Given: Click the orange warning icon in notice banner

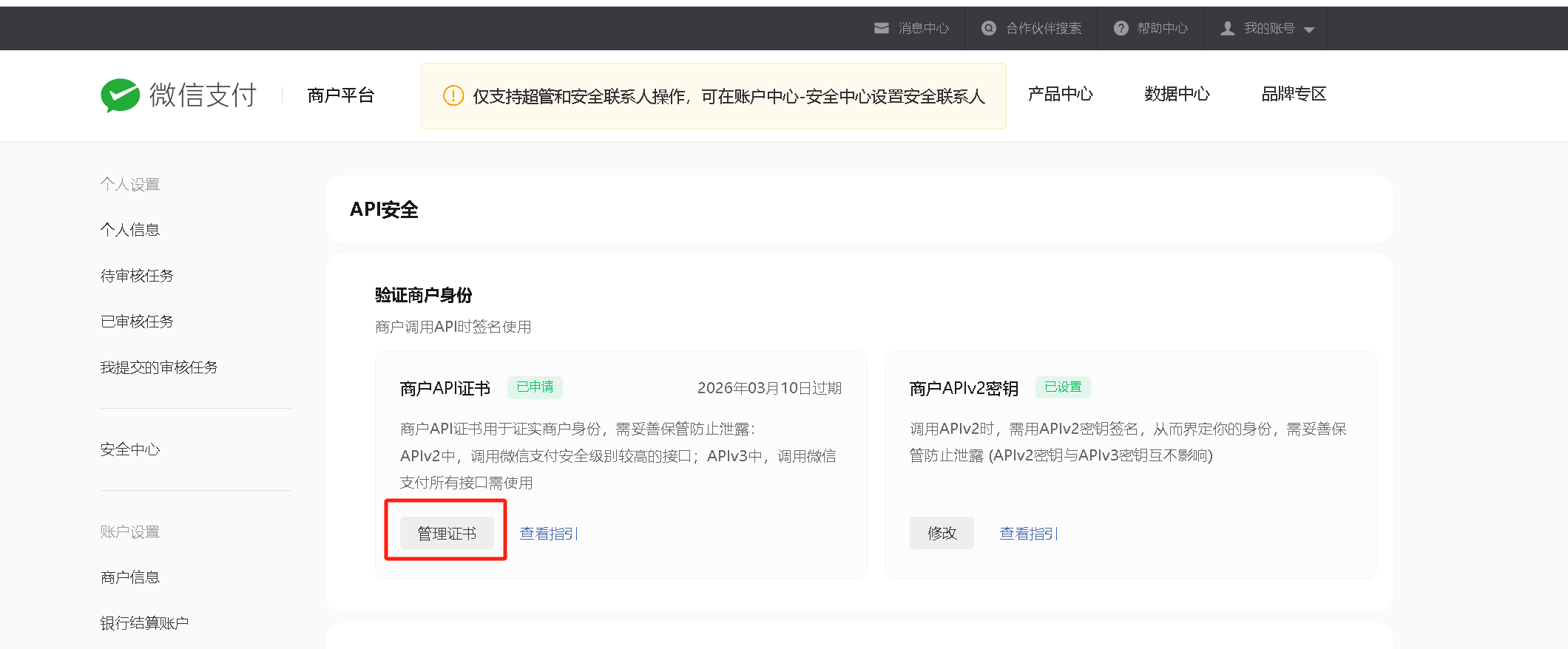Looking at the screenshot, I should coord(453,95).
